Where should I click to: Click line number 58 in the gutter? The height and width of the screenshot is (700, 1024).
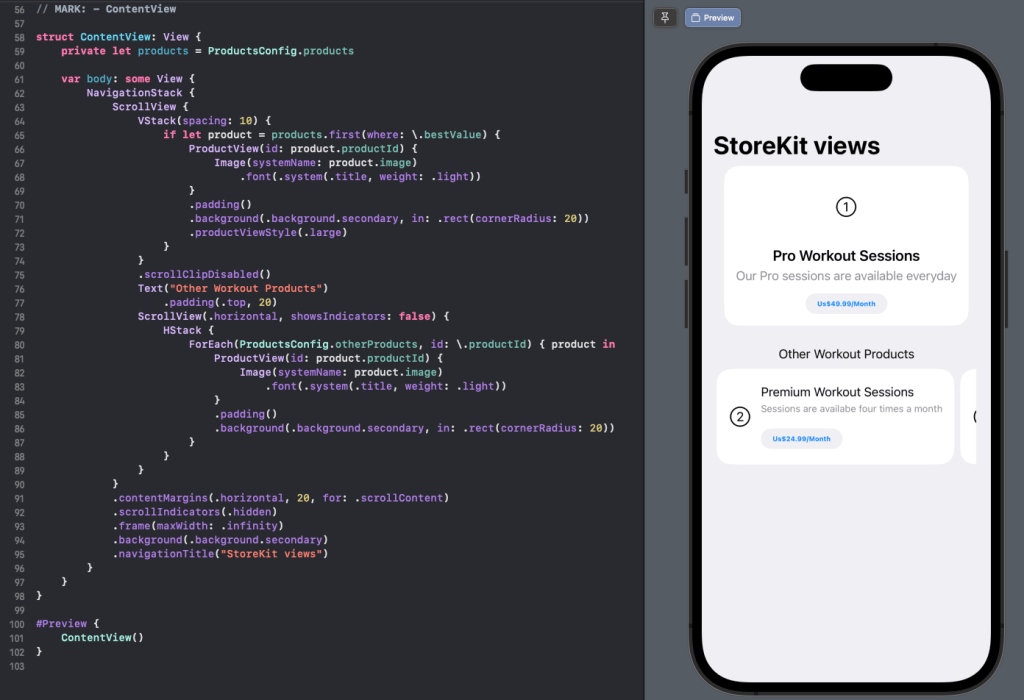click(x=20, y=37)
